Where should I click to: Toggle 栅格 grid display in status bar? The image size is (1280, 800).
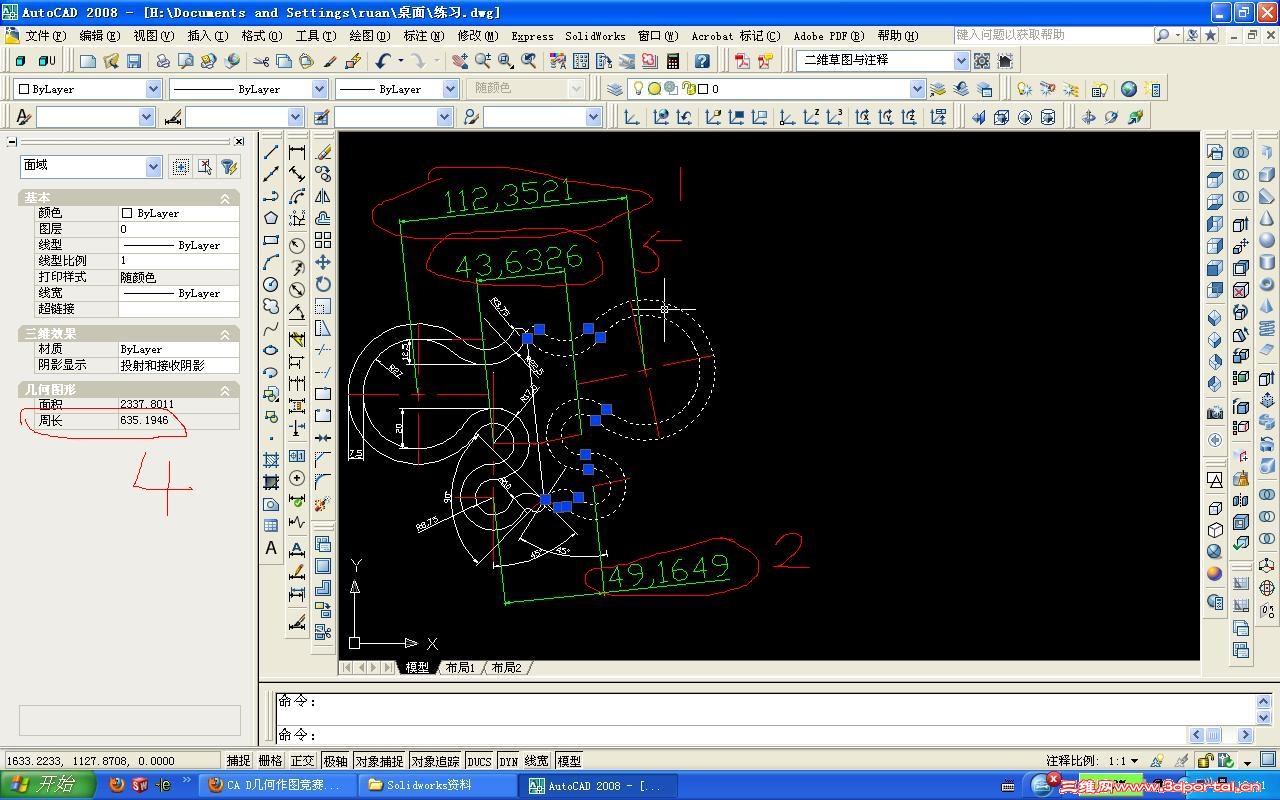click(270, 761)
